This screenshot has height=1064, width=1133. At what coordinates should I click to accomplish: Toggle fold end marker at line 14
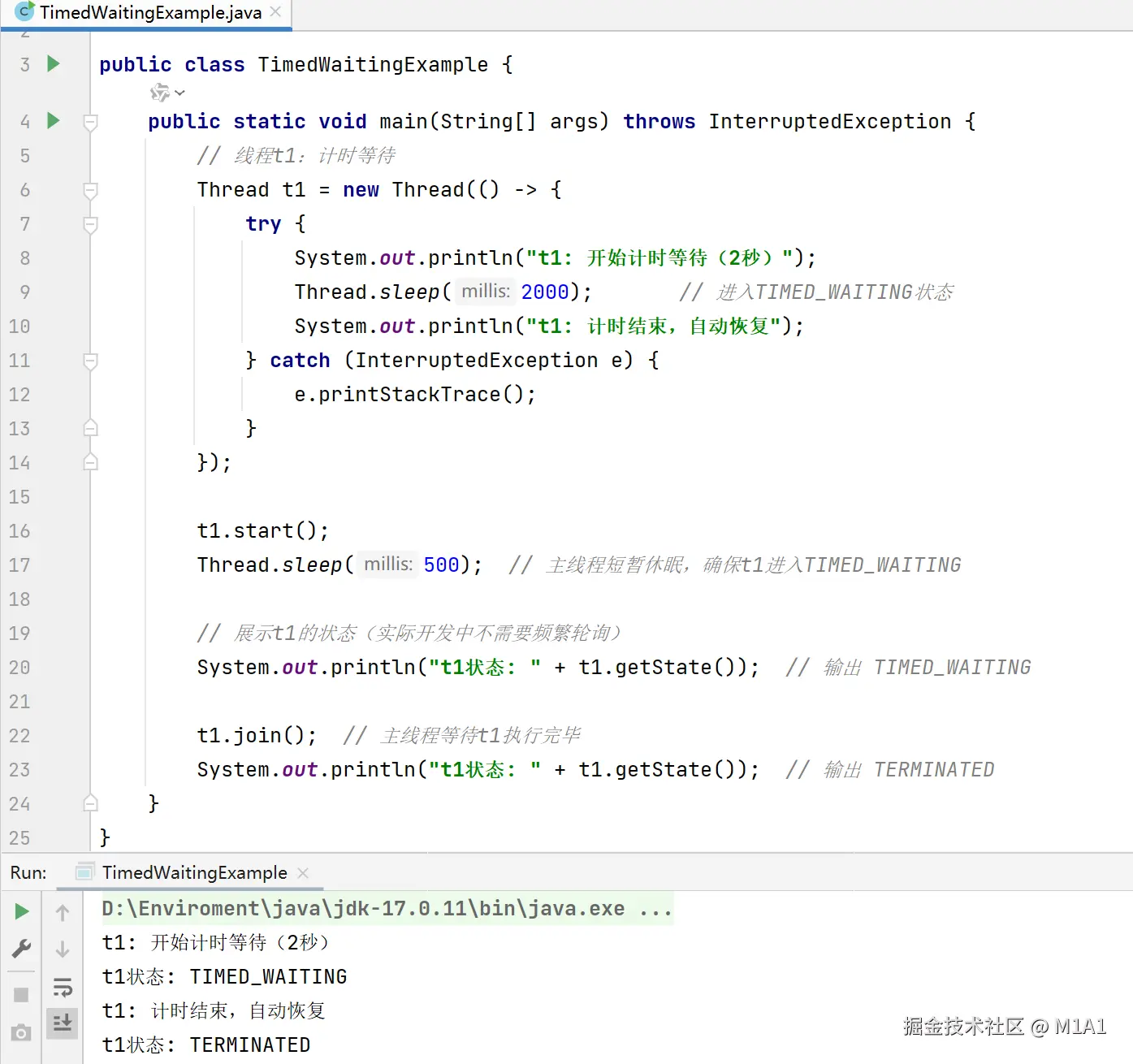pos(91,462)
